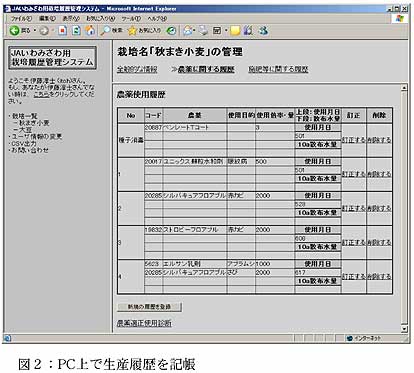Screen dimensions: 414x373
Task: Open the Search (検索) toolbar button
Action: click(112, 31)
